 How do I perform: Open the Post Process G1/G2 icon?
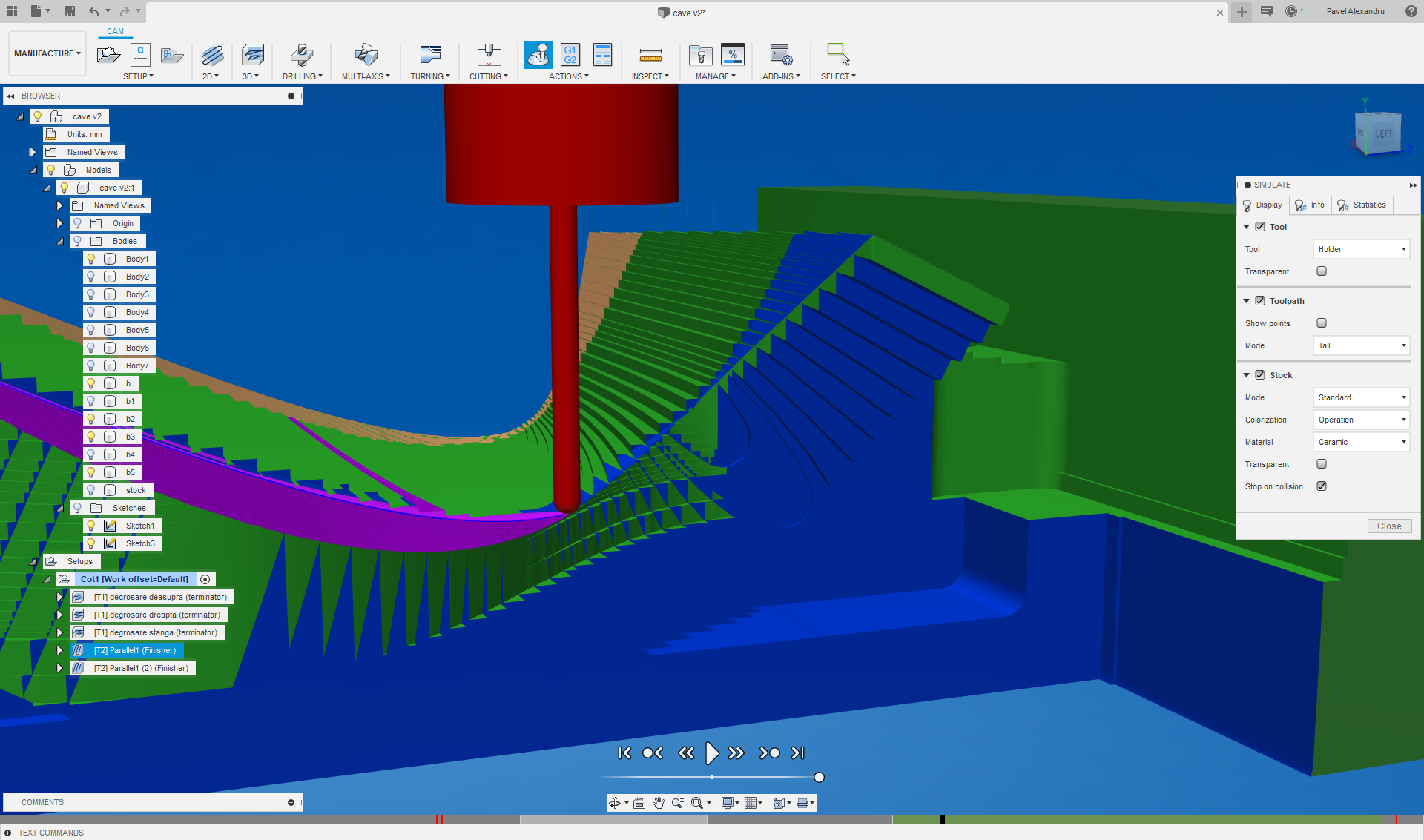pyautogui.click(x=570, y=54)
